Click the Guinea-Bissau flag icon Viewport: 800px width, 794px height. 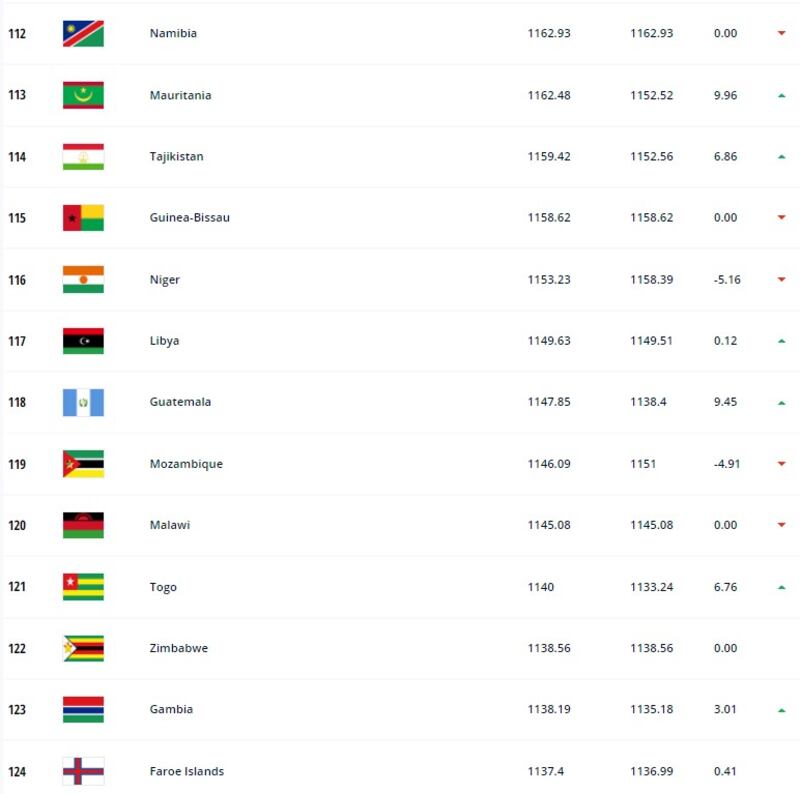[83, 218]
